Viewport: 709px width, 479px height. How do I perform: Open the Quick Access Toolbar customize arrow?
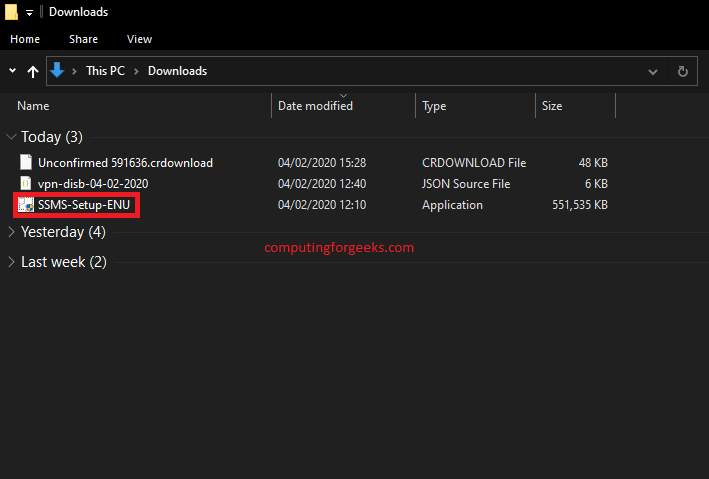point(29,13)
